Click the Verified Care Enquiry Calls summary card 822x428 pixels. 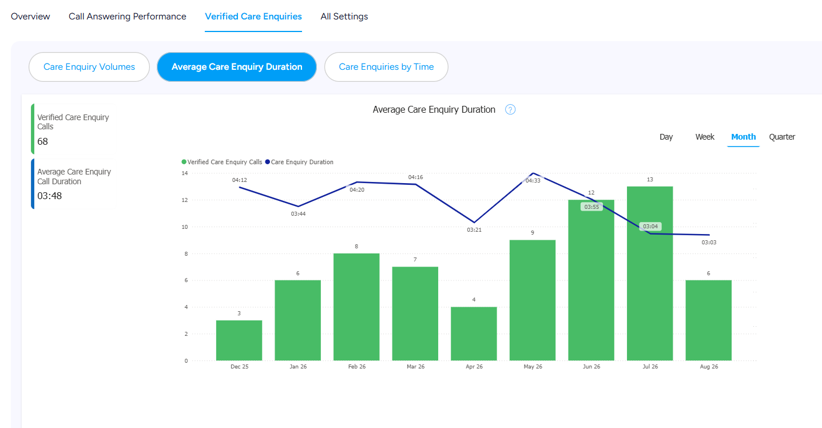(72, 129)
